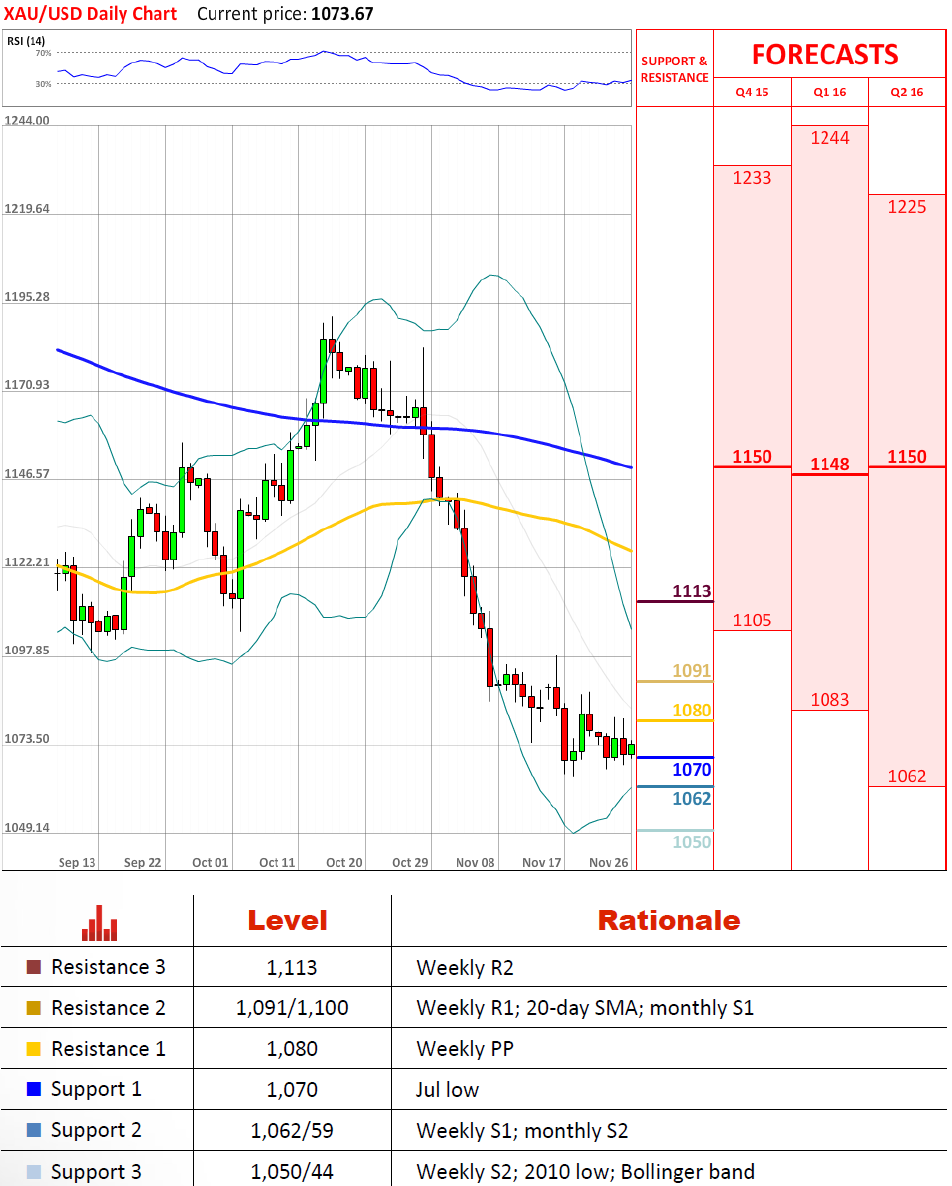952x1186 pixels.
Task: Click the 1073.50 price axis label
Action: (x=27, y=738)
